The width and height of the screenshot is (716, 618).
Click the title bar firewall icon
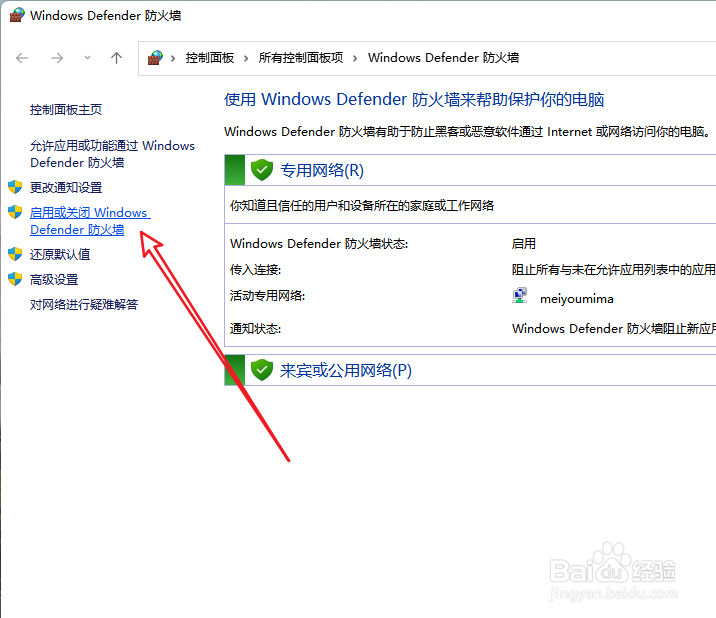coord(16,15)
